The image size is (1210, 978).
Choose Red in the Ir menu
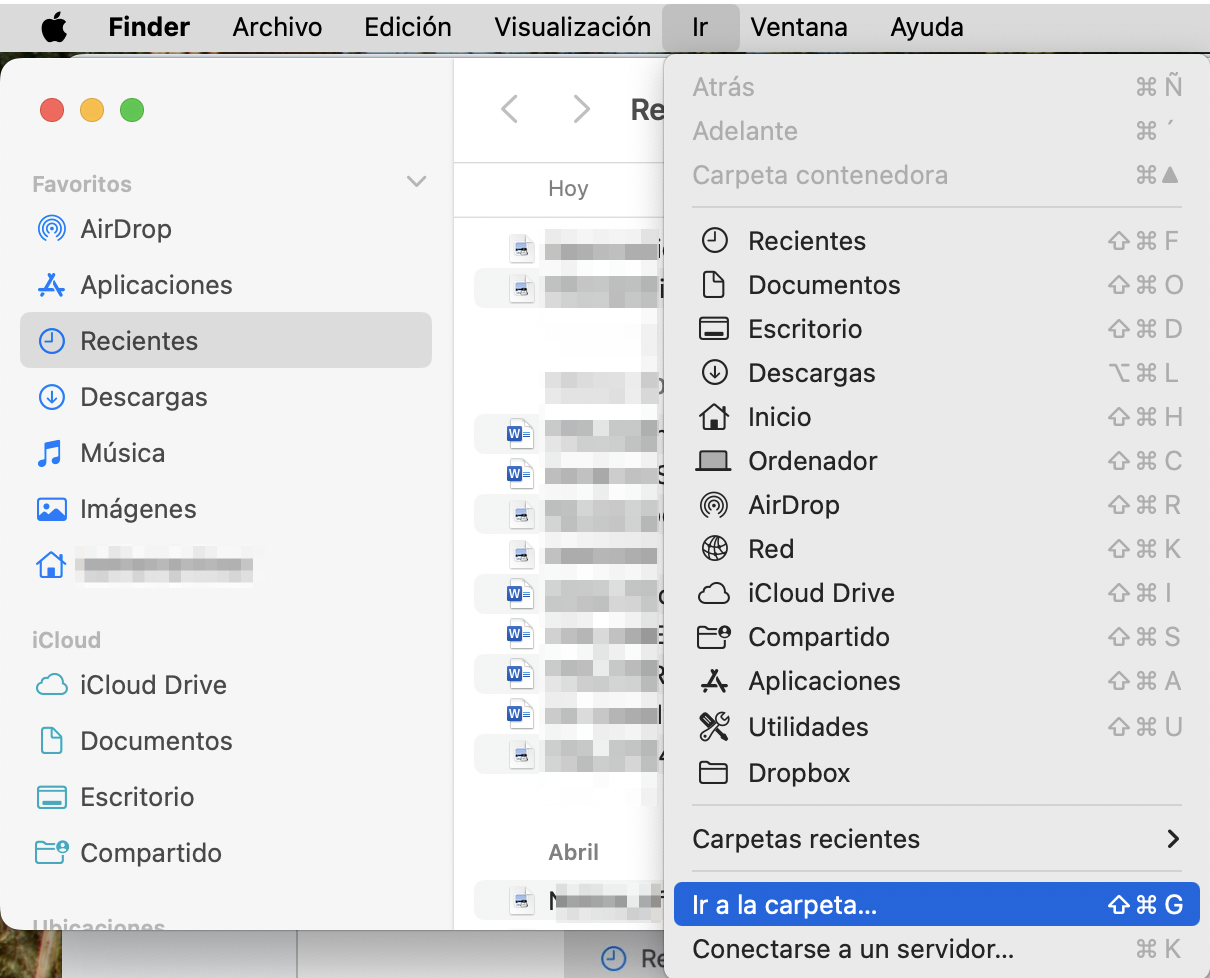[x=936, y=549]
